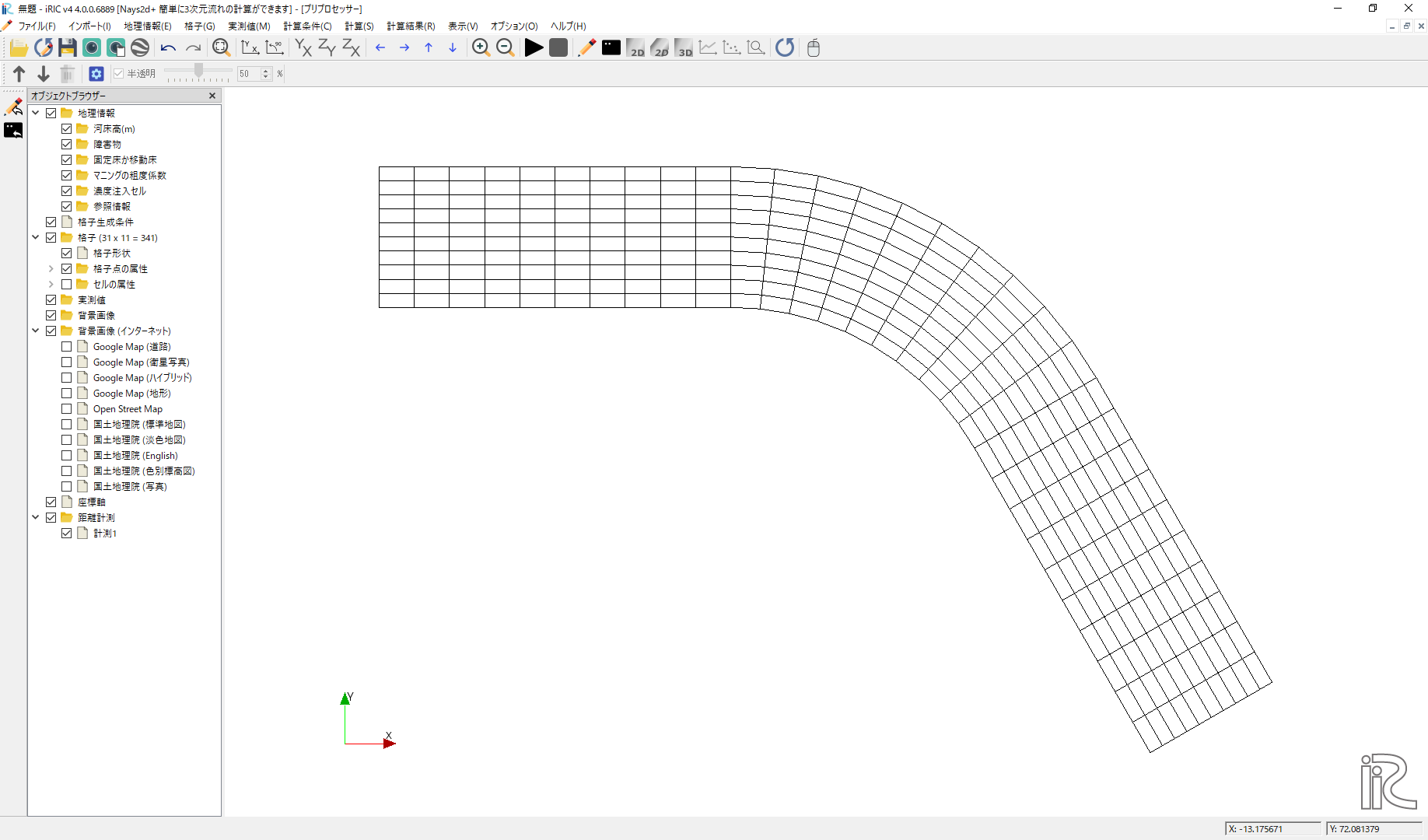Open the ファイル(F) menu
Image resolution: width=1428 pixels, height=840 pixels.
pyautogui.click(x=37, y=26)
